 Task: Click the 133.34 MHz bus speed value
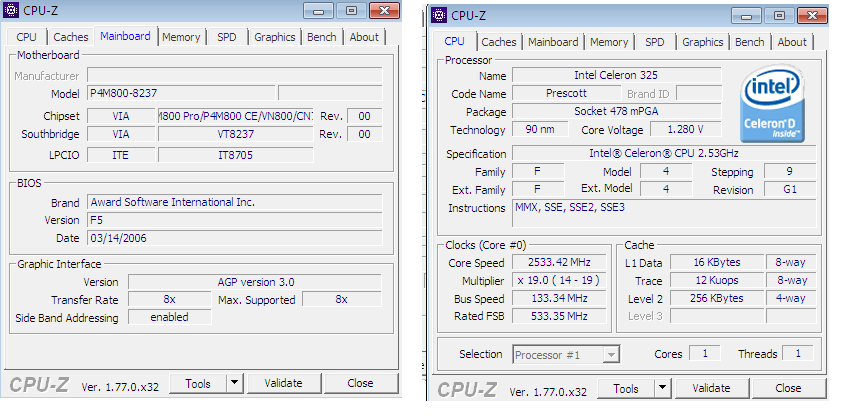[x=559, y=298]
